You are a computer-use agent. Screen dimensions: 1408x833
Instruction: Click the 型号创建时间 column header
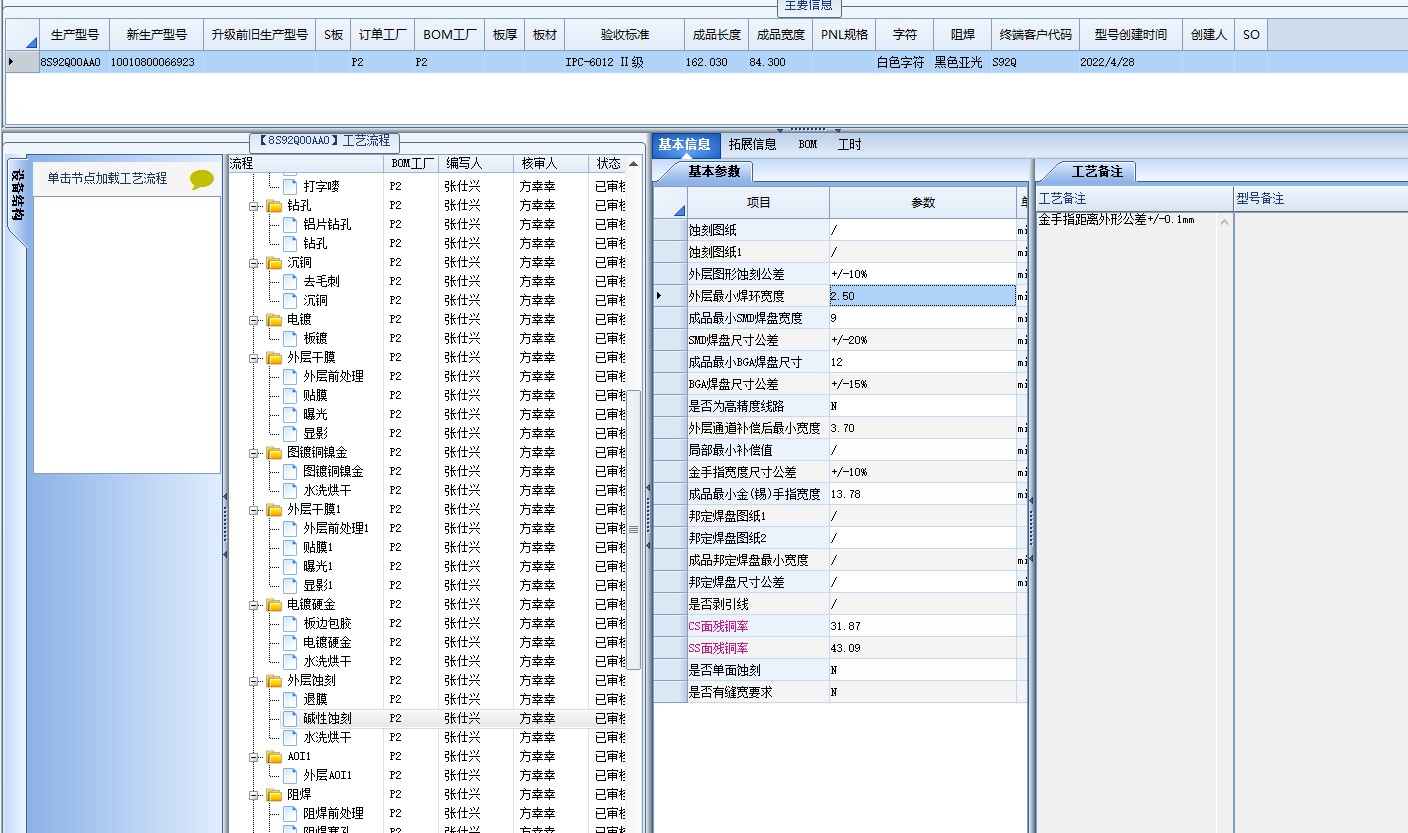click(1130, 35)
